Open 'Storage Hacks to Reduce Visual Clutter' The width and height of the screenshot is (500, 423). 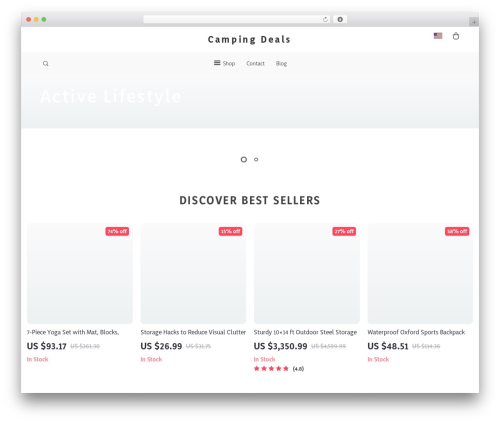click(193, 332)
